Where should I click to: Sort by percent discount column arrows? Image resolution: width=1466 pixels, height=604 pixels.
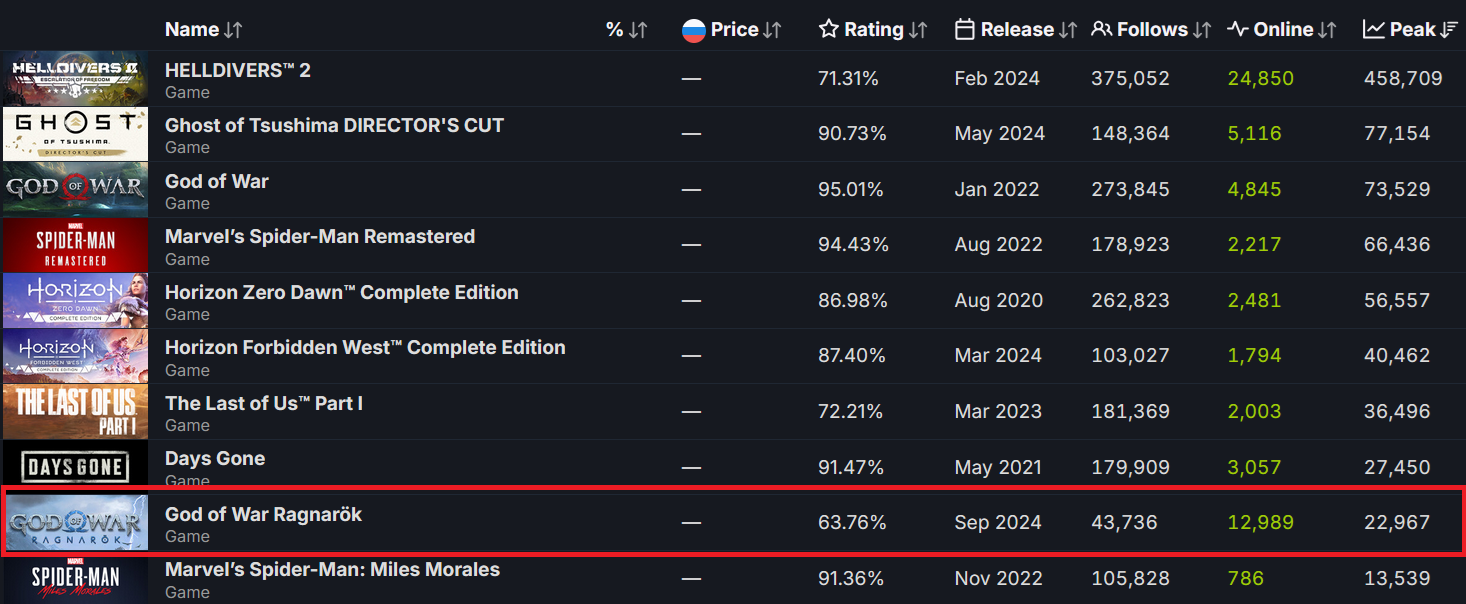[x=638, y=31]
